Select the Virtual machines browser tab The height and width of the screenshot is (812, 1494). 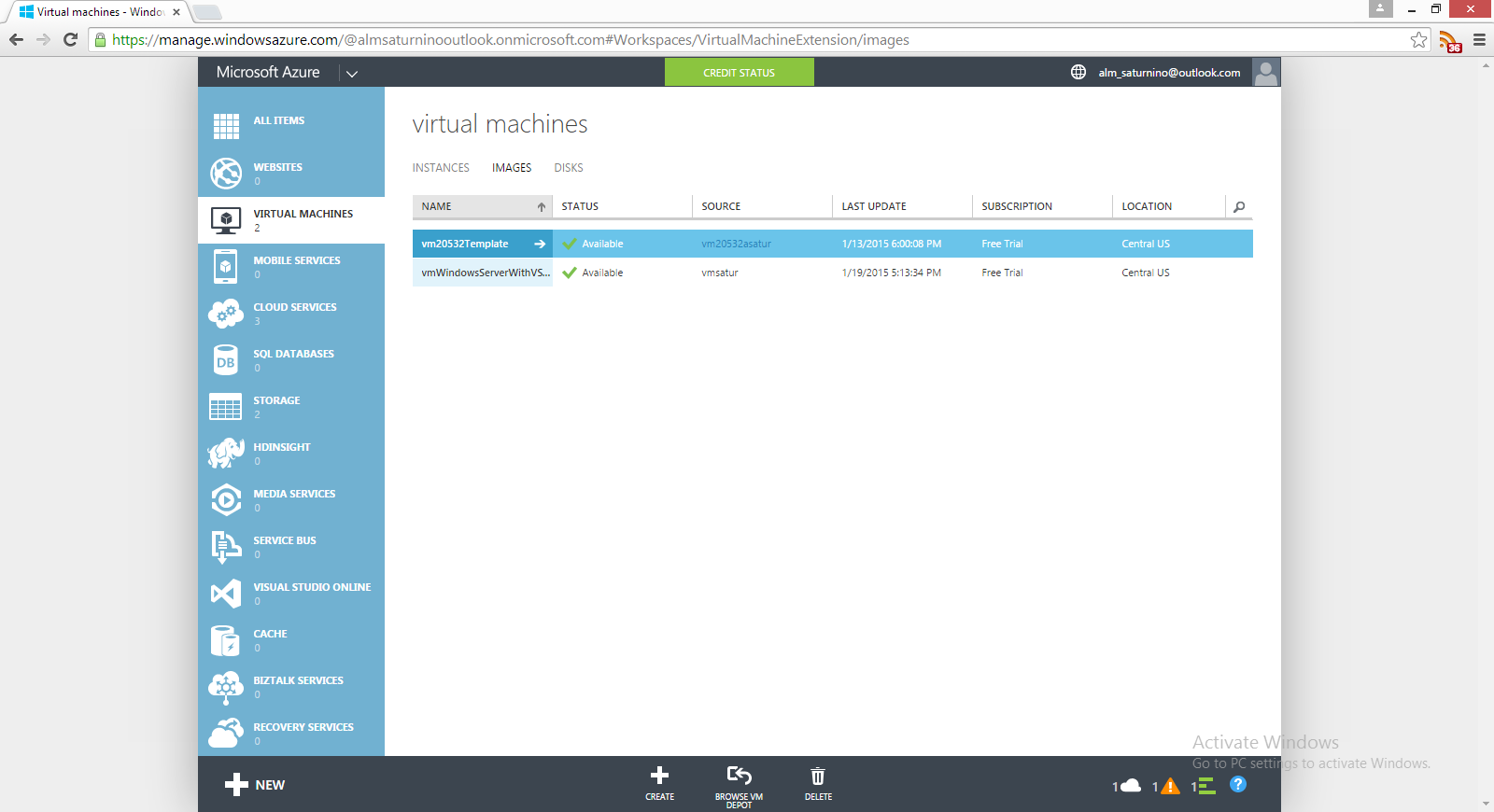tap(96, 12)
